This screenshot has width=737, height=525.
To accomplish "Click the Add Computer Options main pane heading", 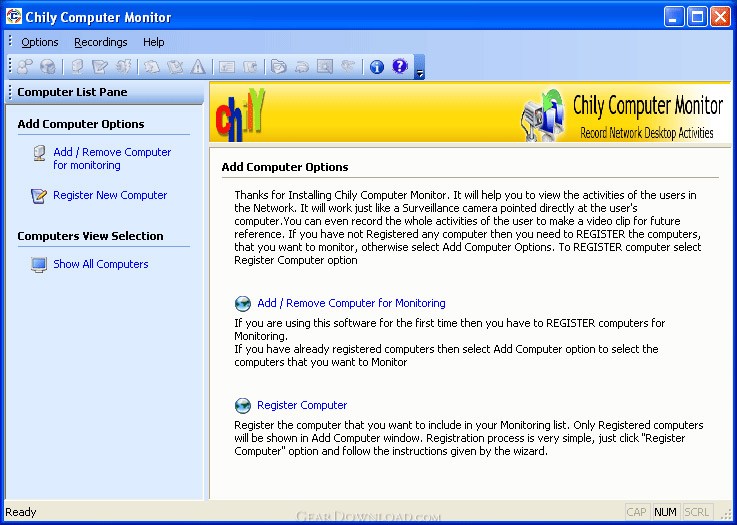I will [x=285, y=167].
